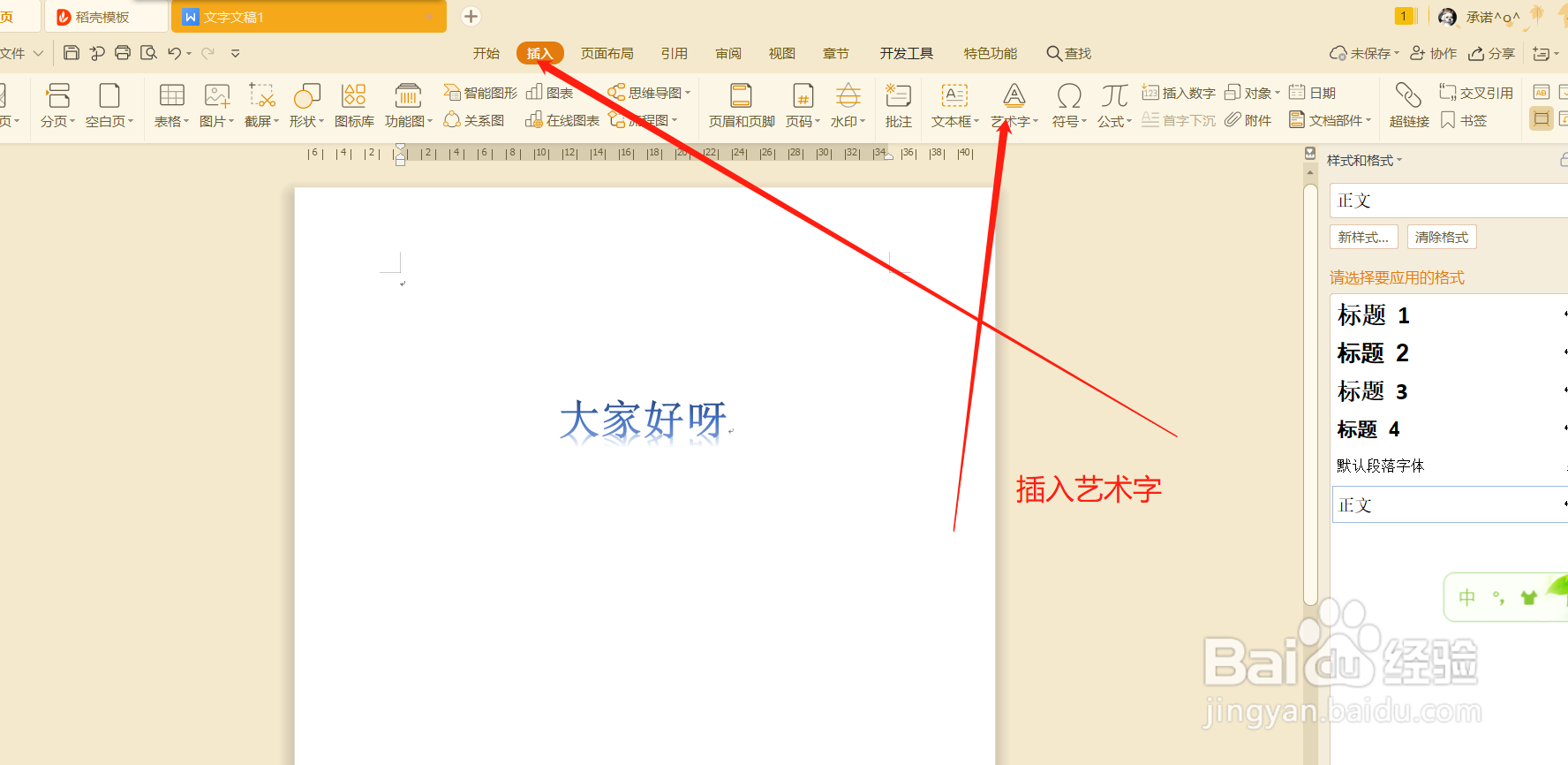Insert an 附件 attachment

click(1248, 120)
